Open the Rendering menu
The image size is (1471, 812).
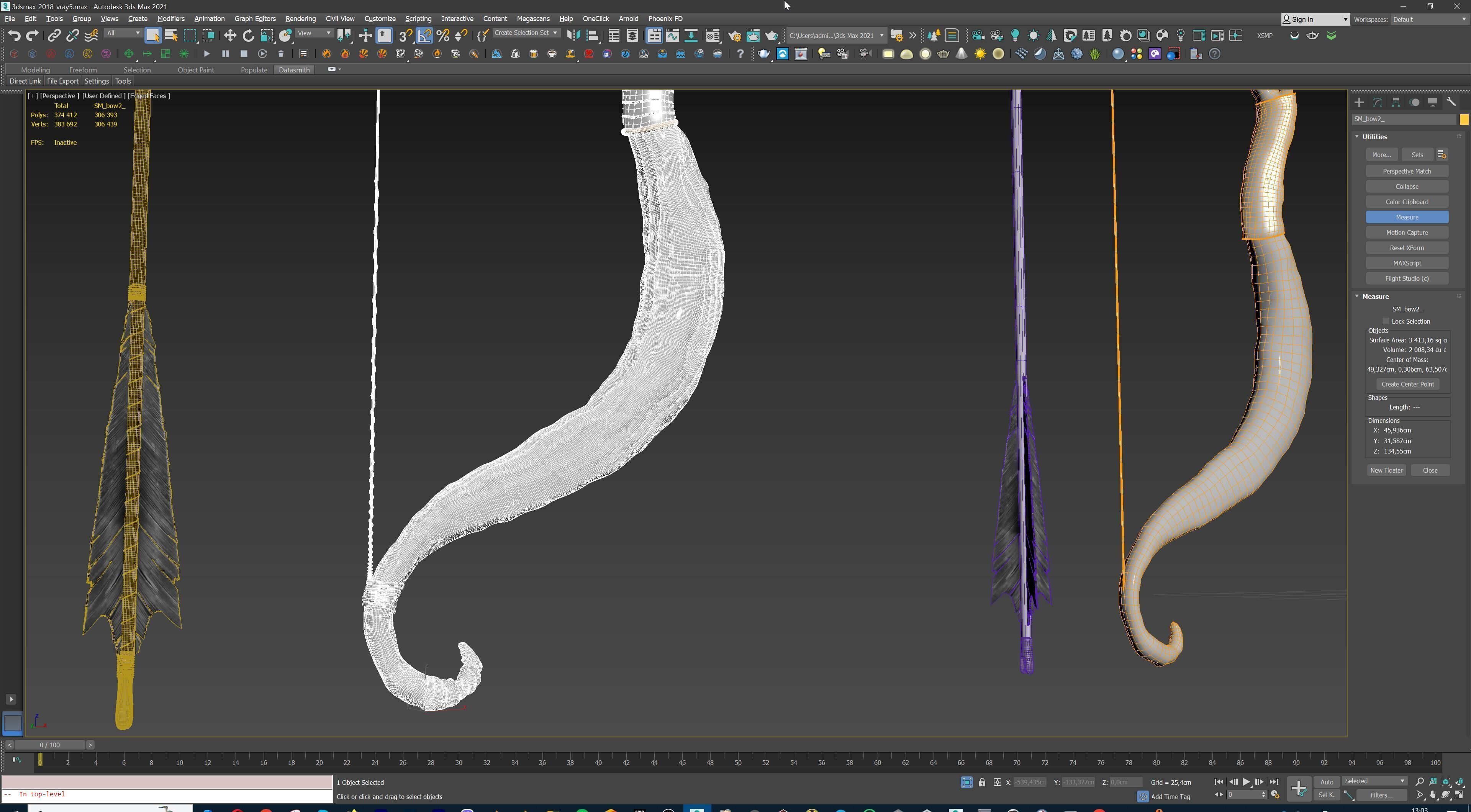pos(300,18)
